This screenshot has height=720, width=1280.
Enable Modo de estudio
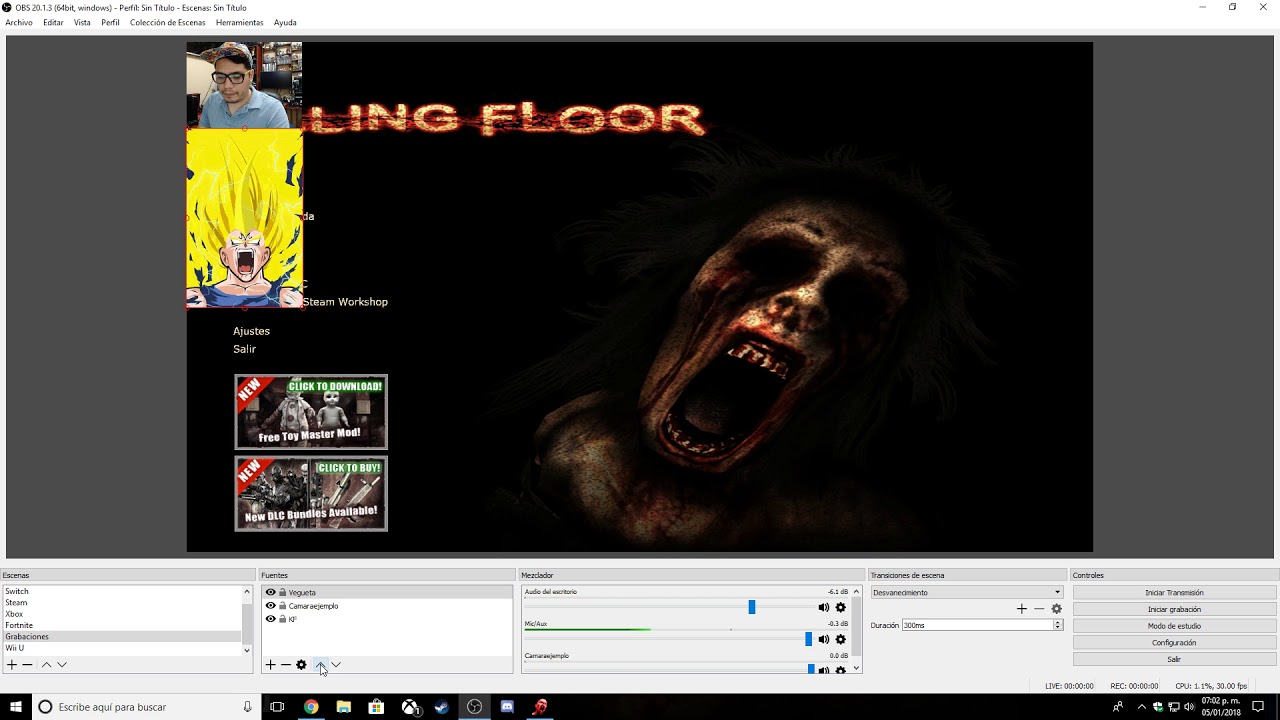tap(1174, 626)
